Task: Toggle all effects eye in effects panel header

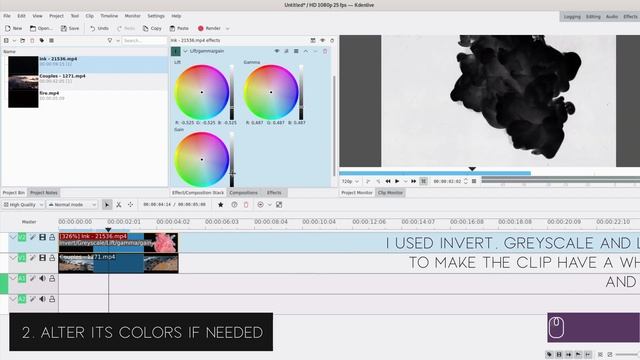Action: coord(322,40)
